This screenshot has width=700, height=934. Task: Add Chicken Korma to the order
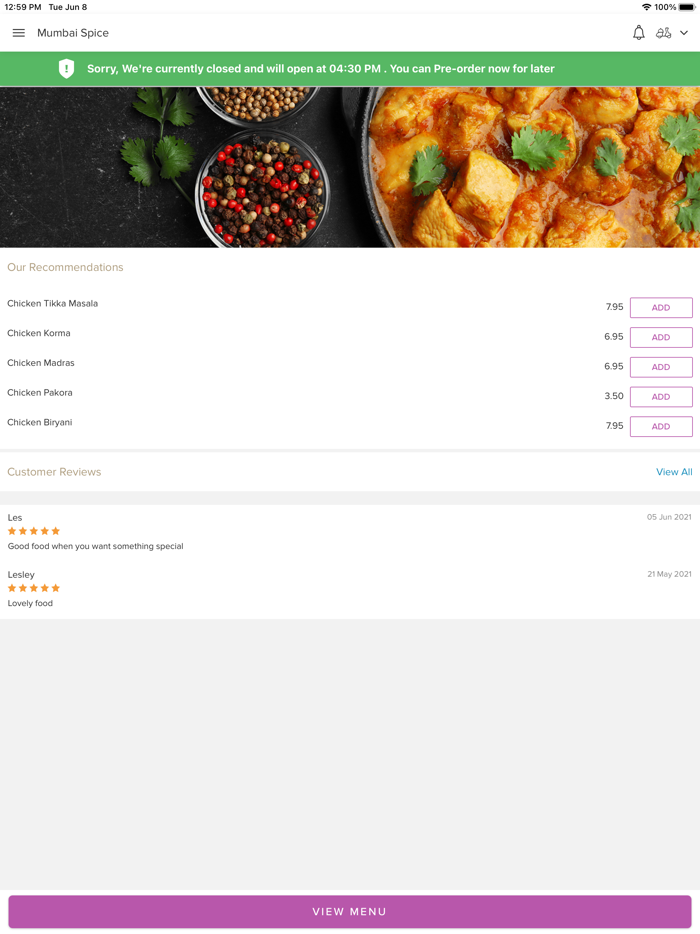coord(661,337)
